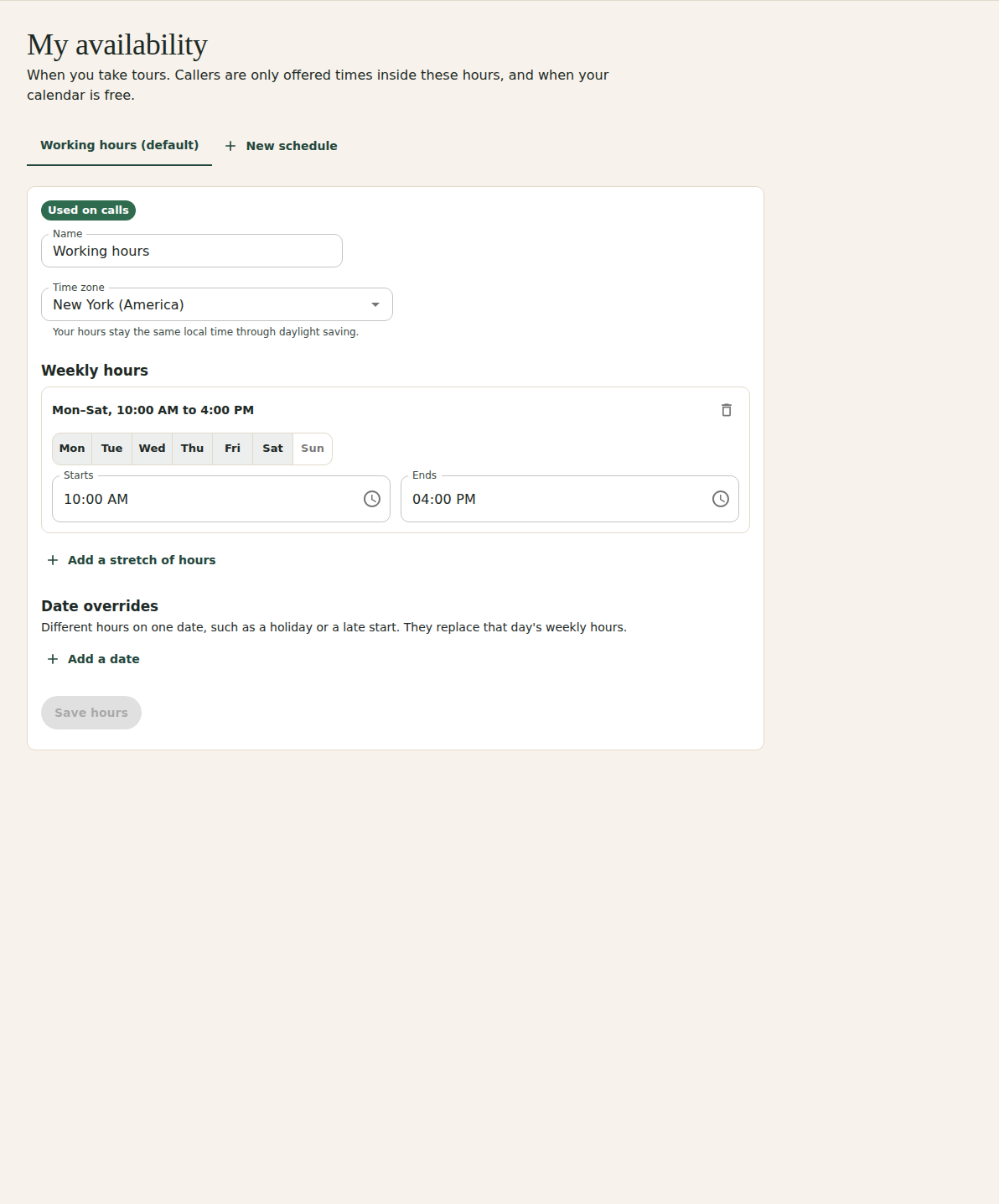Click the Starts time 10:00 AM field
The width and height of the screenshot is (999, 1204).
(x=221, y=499)
